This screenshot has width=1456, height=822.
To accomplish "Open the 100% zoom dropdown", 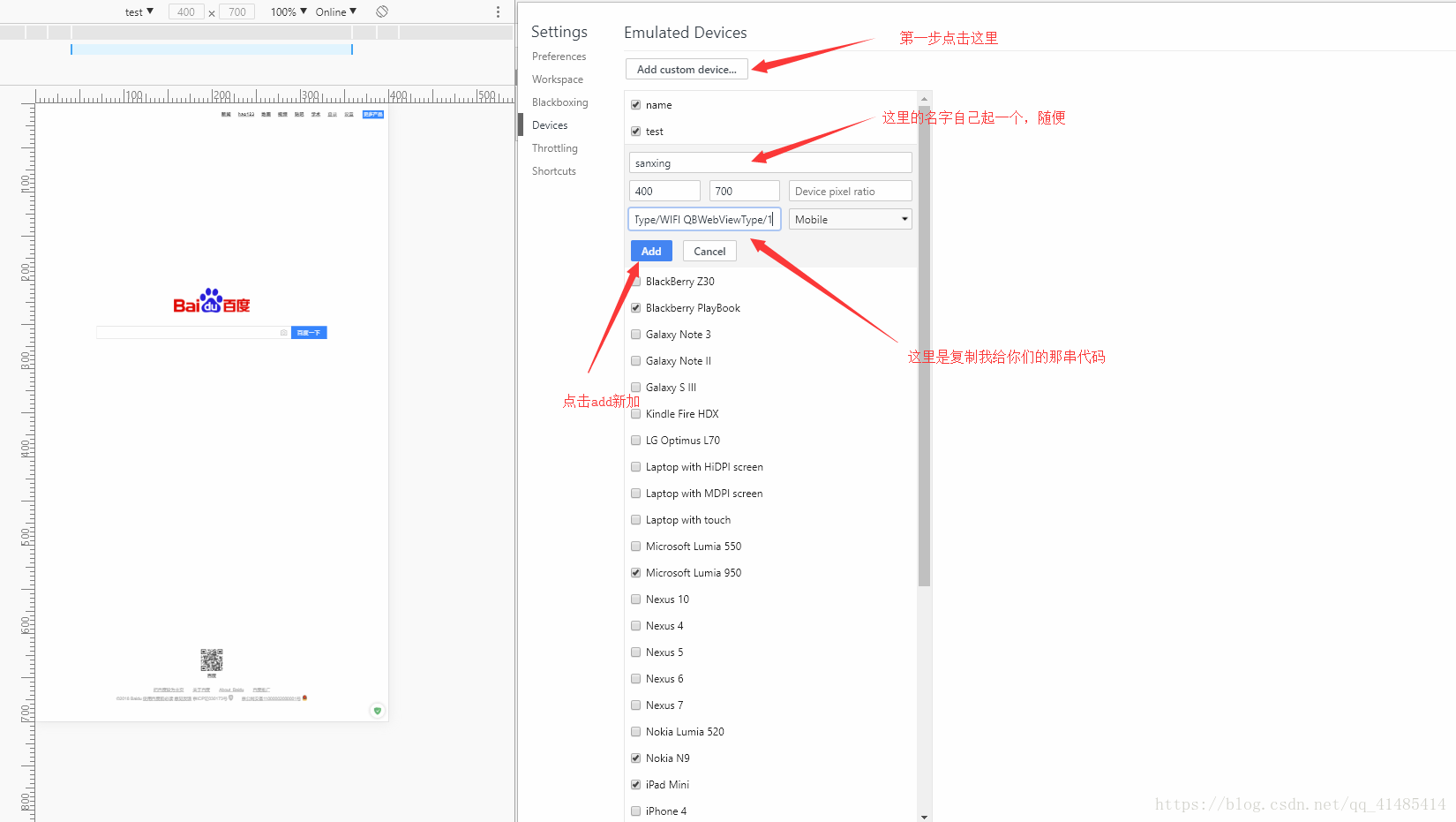I will click(x=289, y=11).
